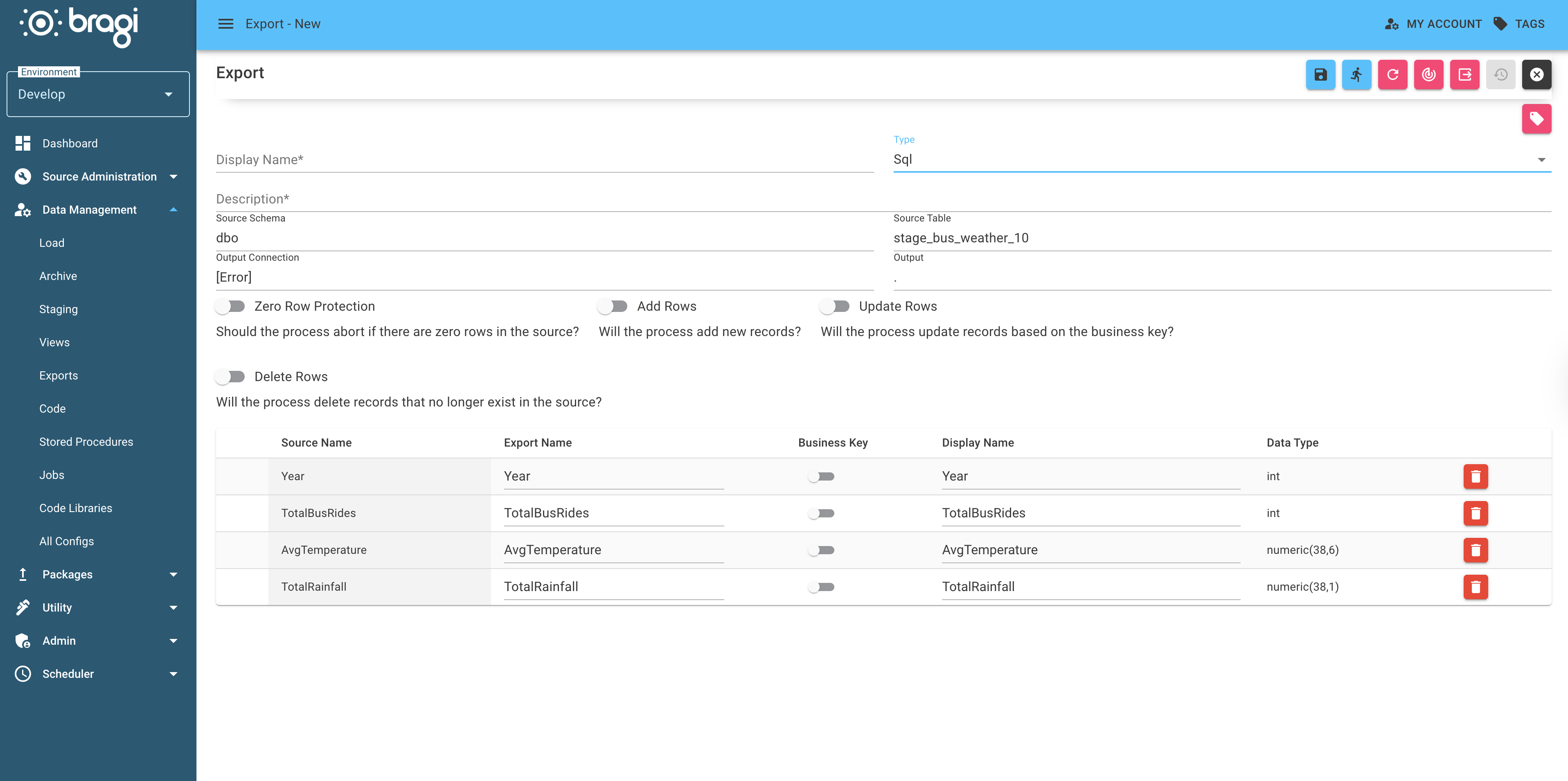Toggle Business Key for Year
The image size is (1568, 781).
[821, 476]
